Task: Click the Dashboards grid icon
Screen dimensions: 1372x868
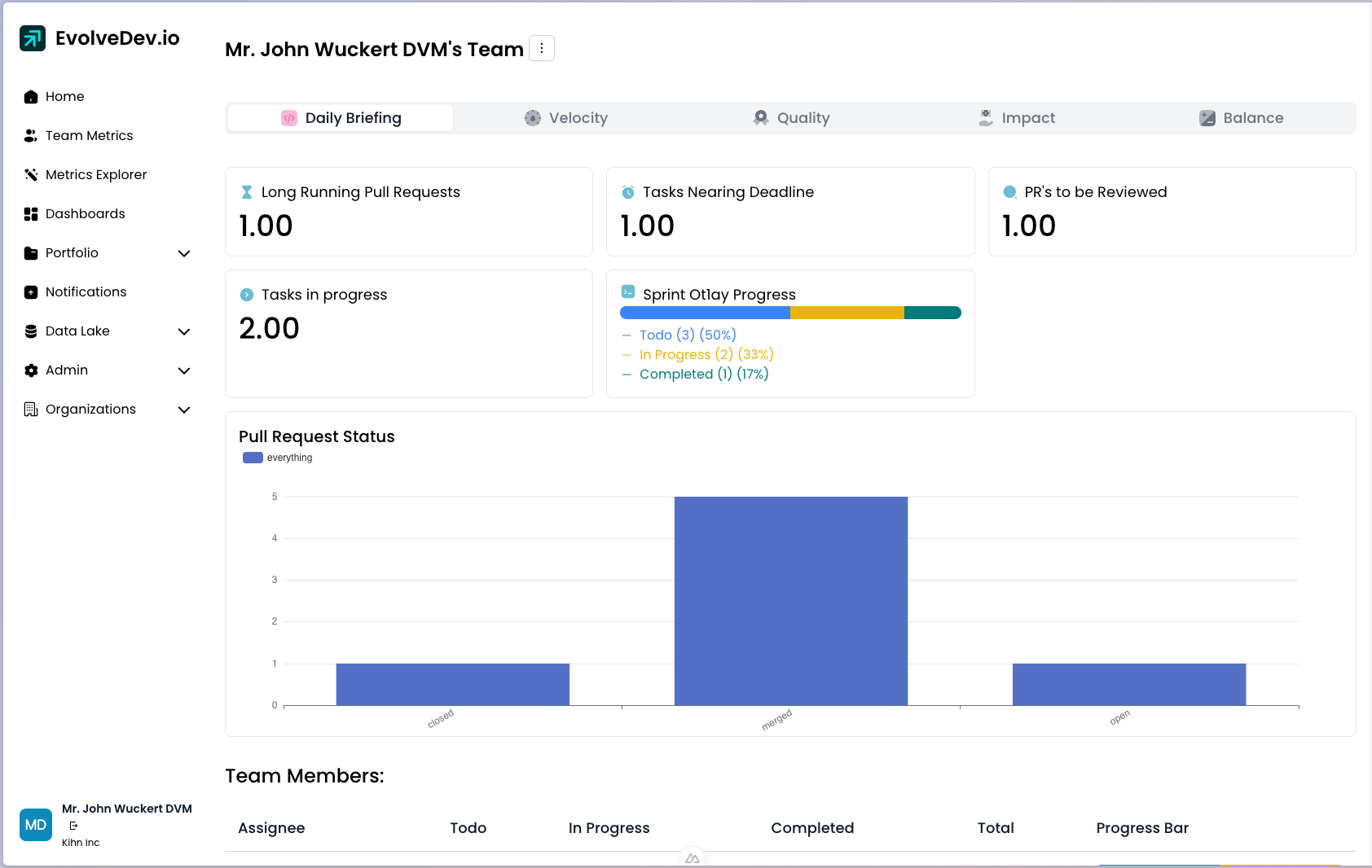Action: pos(31,214)
